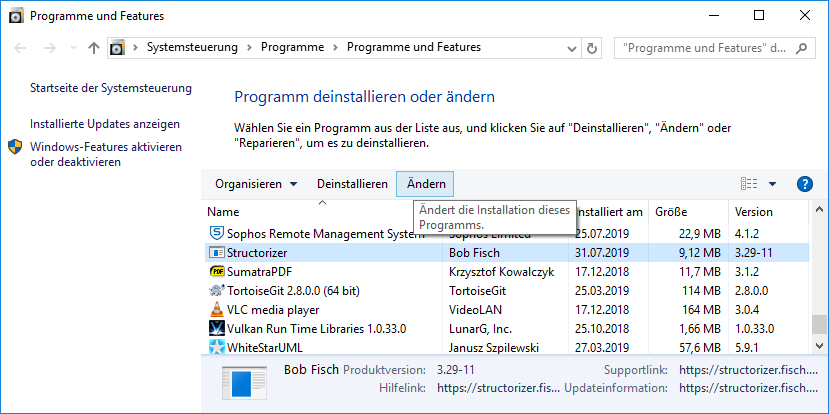Click the version 3.29-11 cell
The width and height of the screenshot is (829, 414).
click(754, 253)
